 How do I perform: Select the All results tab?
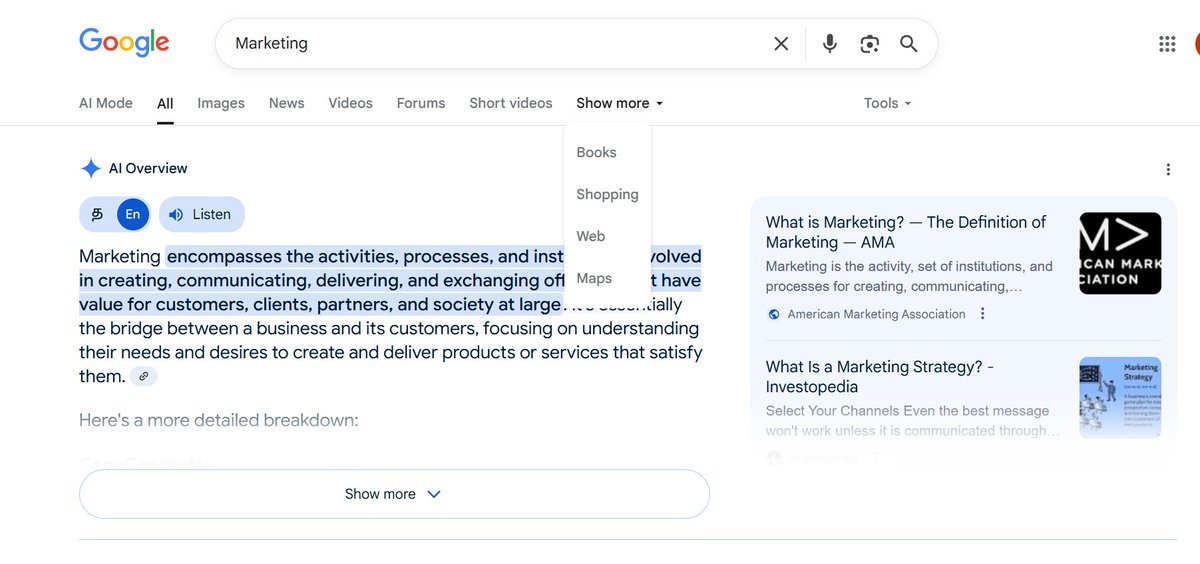coord(165,103)
